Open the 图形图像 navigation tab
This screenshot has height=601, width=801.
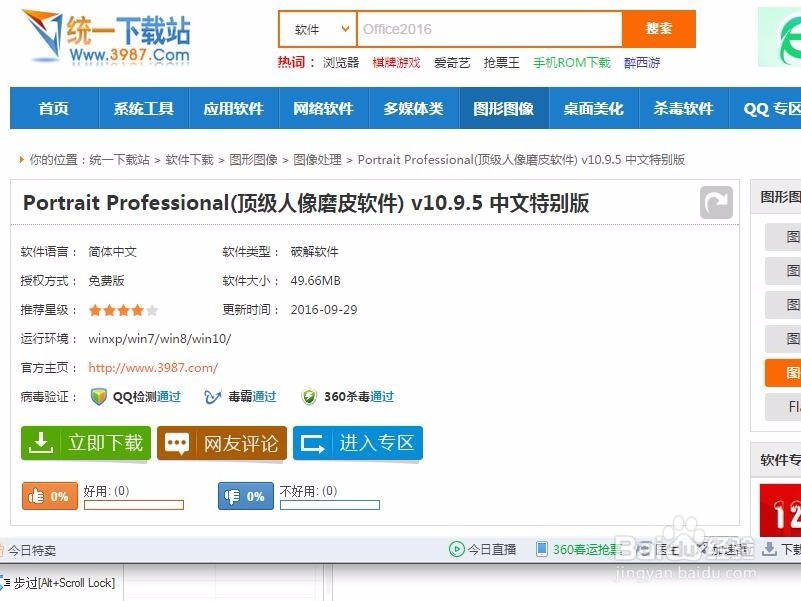click(504, 108)
